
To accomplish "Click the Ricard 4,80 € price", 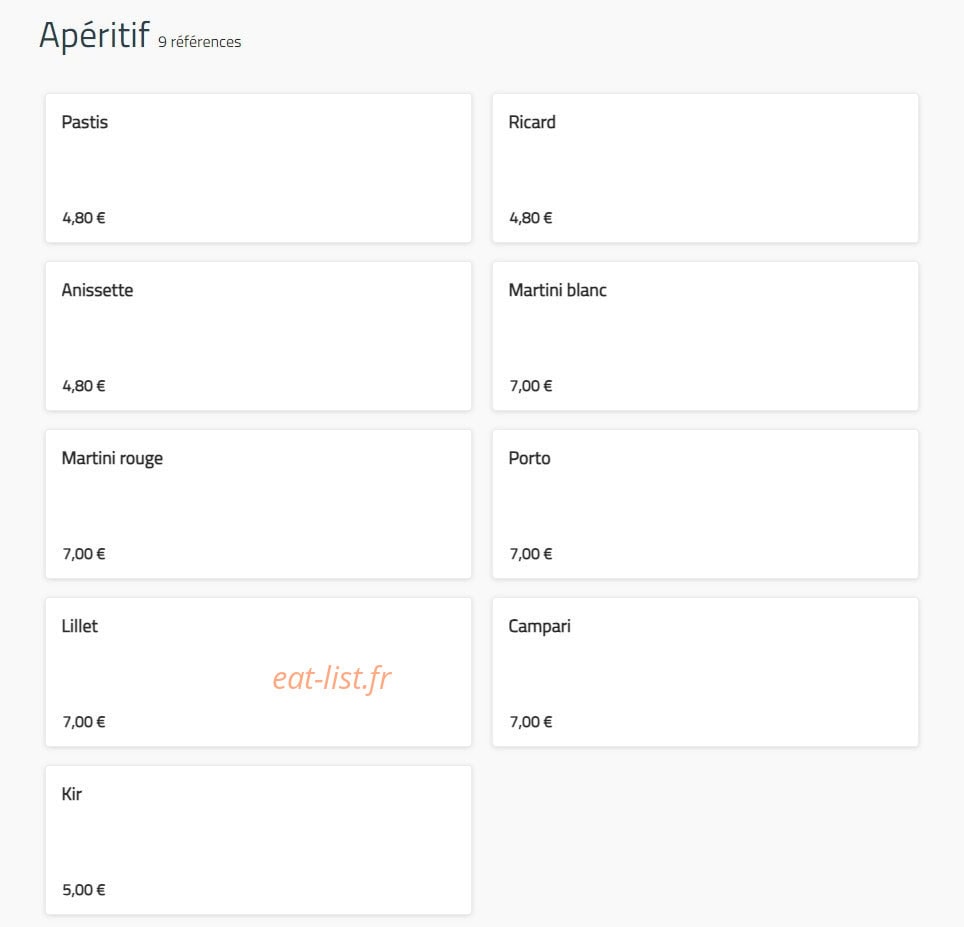I will [531, 218].
